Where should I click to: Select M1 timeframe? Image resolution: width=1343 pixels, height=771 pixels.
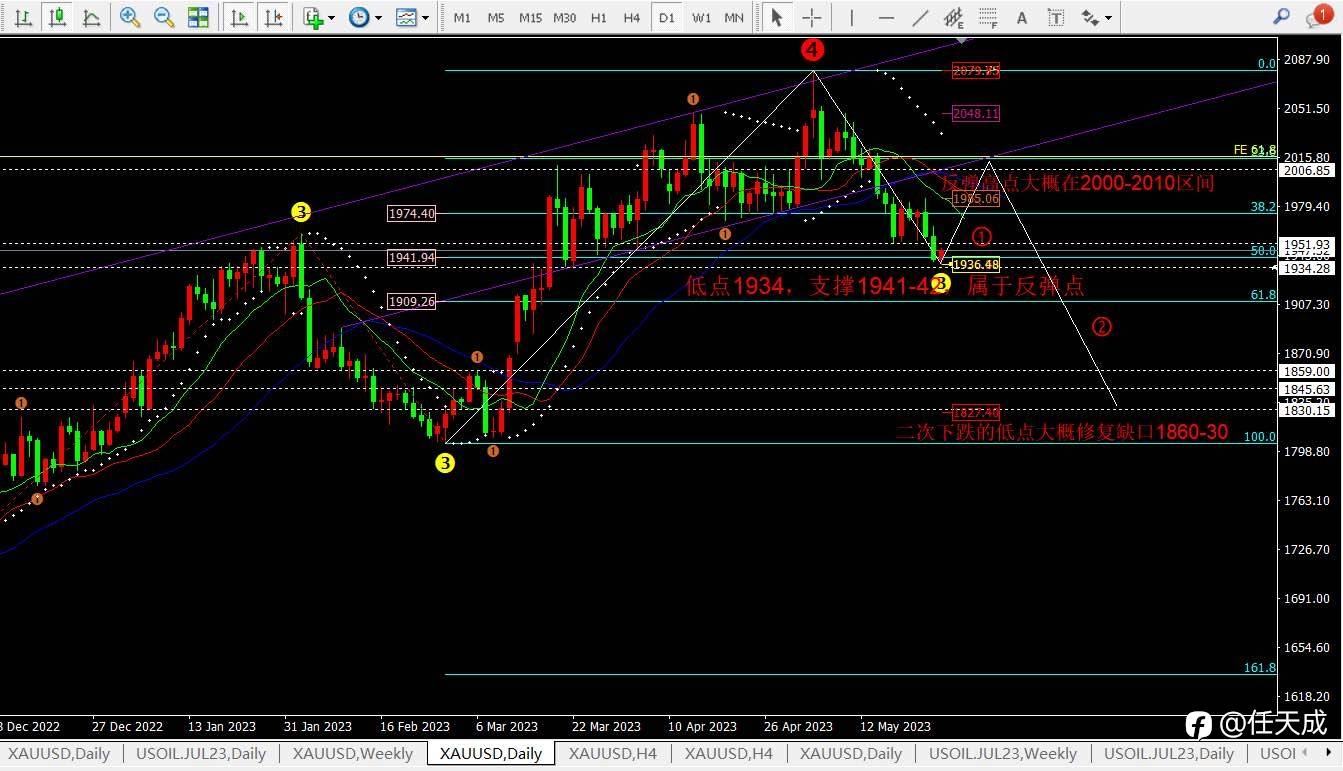[462, 18]
